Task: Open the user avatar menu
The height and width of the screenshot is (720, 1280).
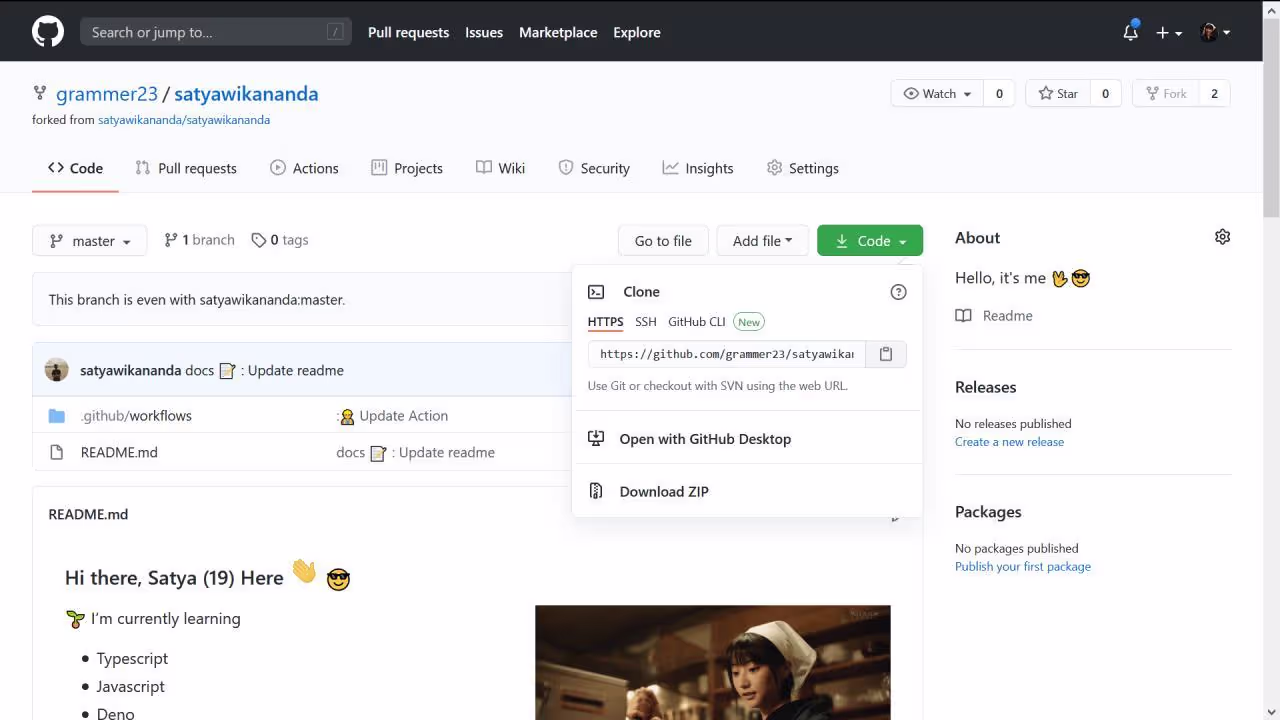Action: click(1214, 32)
